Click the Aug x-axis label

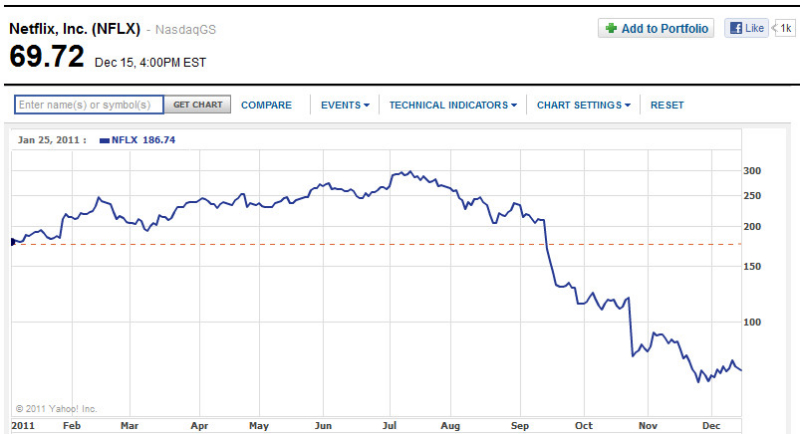[451, 426]
